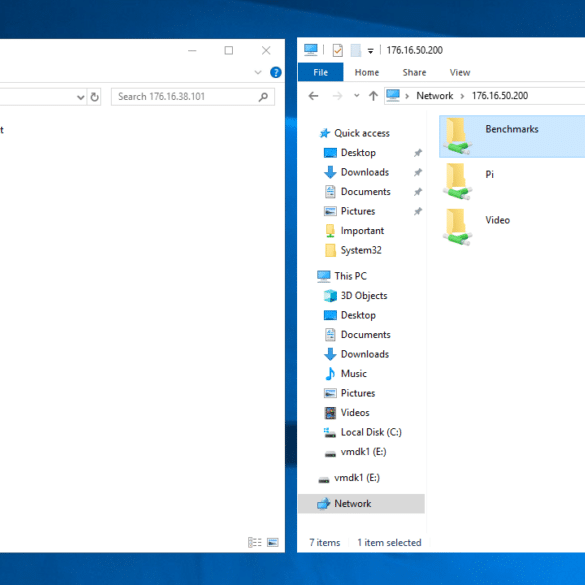Open the address bar history dropdown
This screenshot has height=585, width=585.
tap(80, 97)
